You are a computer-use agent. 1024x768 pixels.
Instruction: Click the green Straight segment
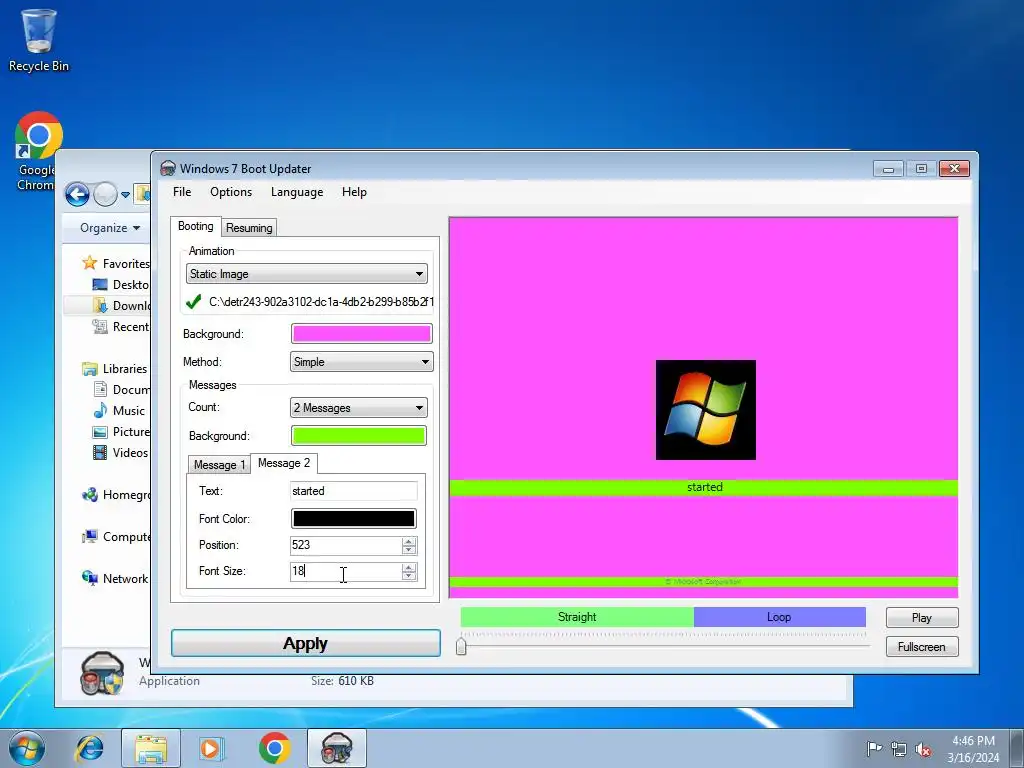(577, 617)
